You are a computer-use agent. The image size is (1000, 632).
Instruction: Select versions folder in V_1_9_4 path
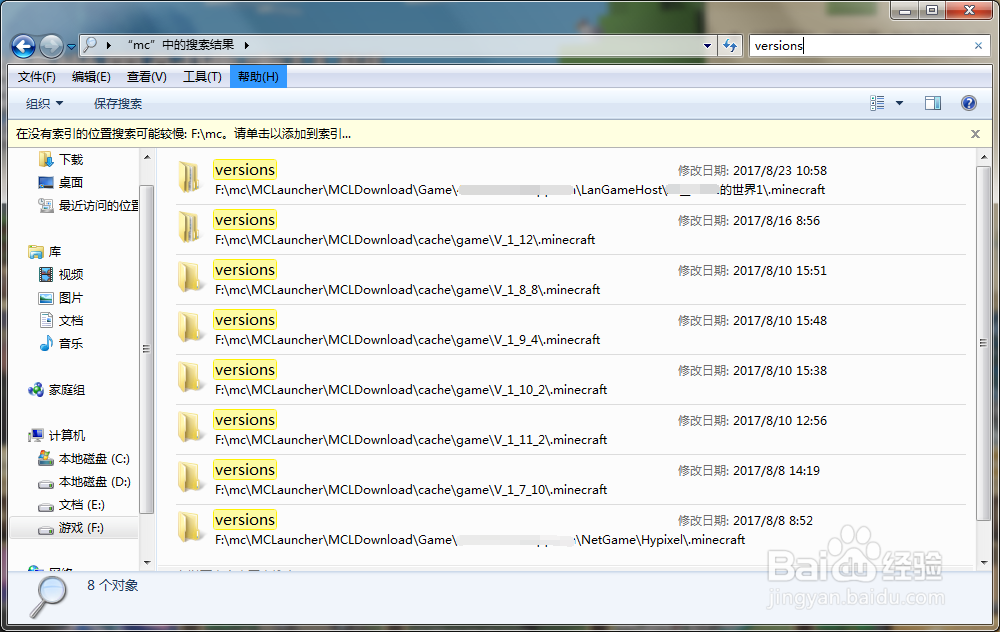[x=571, y=330]
